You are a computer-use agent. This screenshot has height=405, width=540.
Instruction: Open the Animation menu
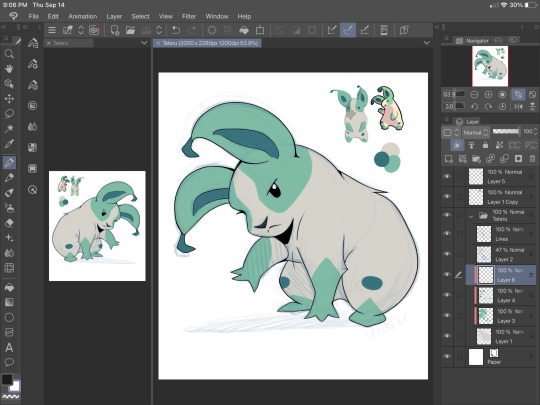click(x=83, y=16)
